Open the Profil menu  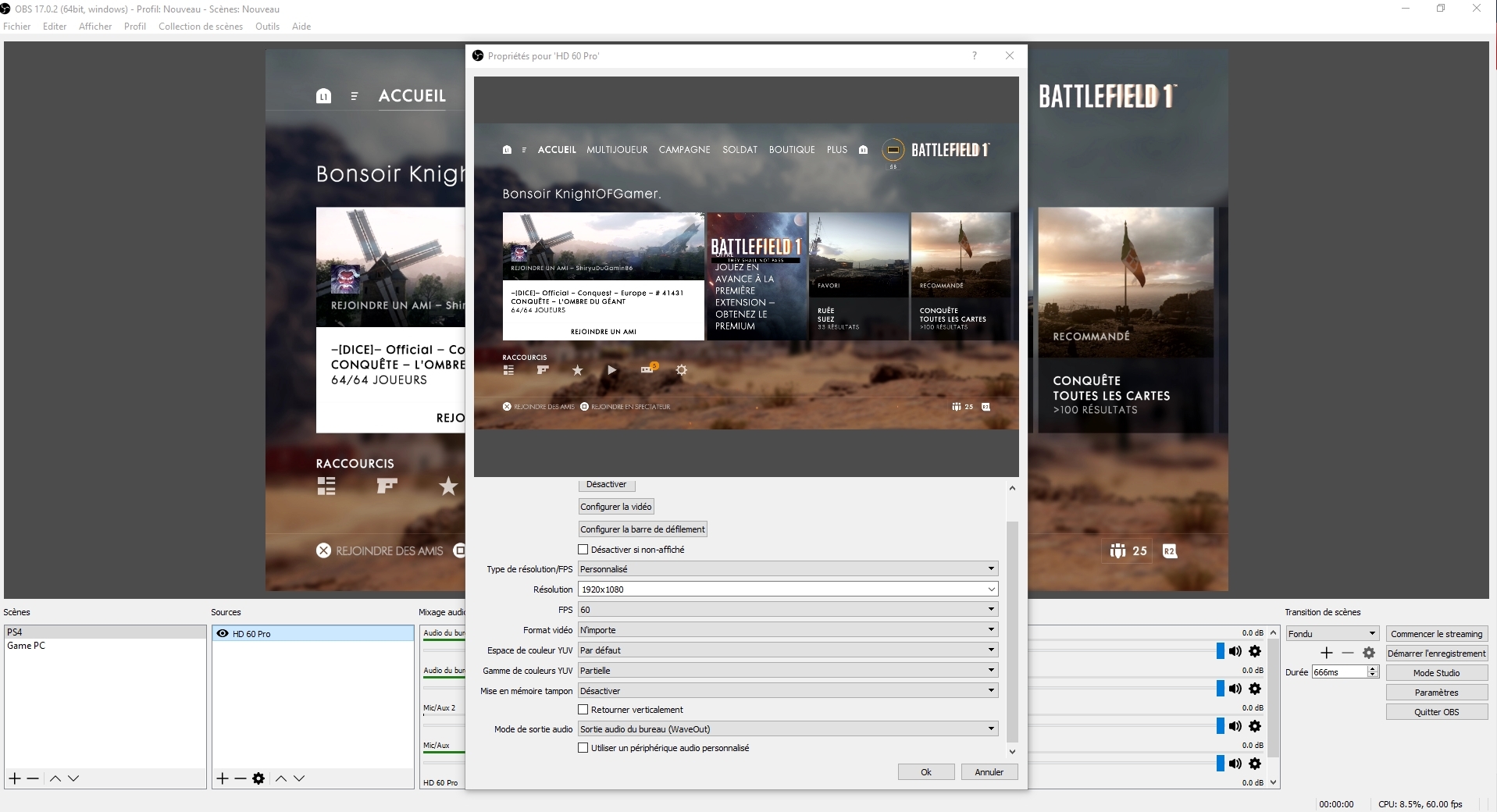coord(135,27)
